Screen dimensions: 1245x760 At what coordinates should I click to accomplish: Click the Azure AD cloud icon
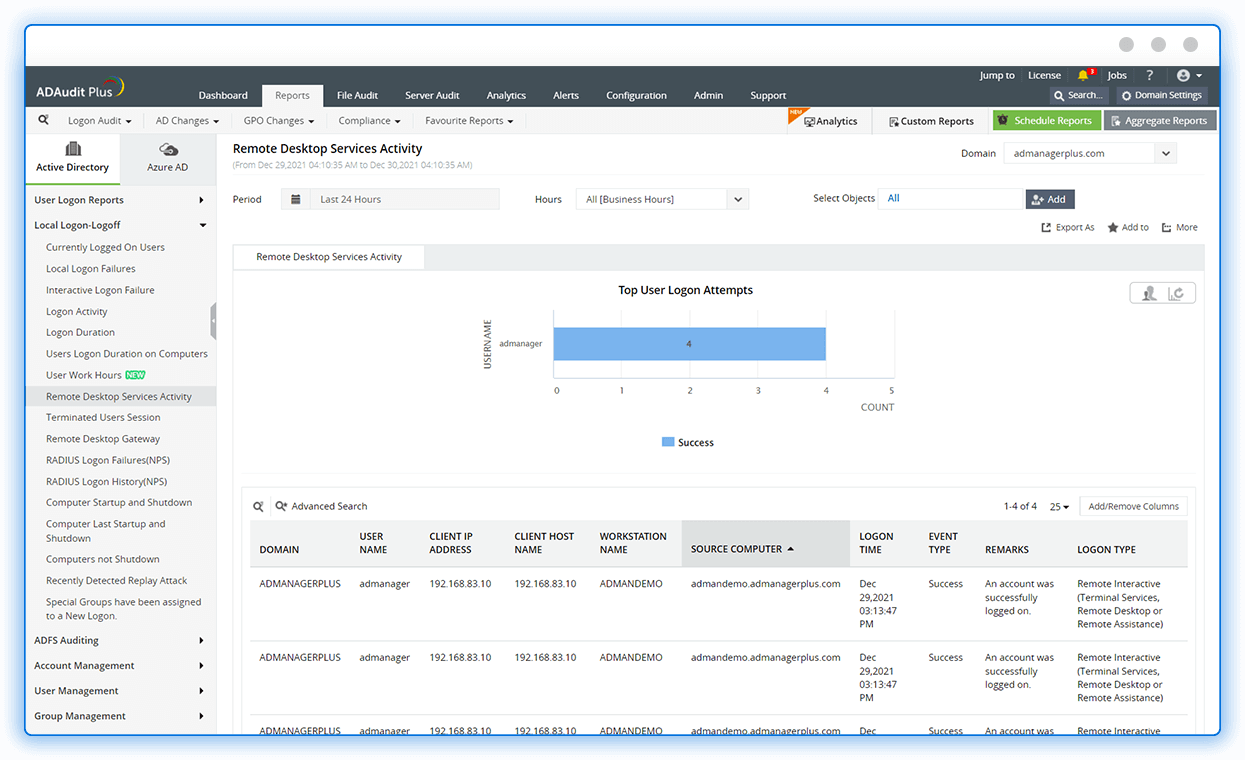pos(168,149)
